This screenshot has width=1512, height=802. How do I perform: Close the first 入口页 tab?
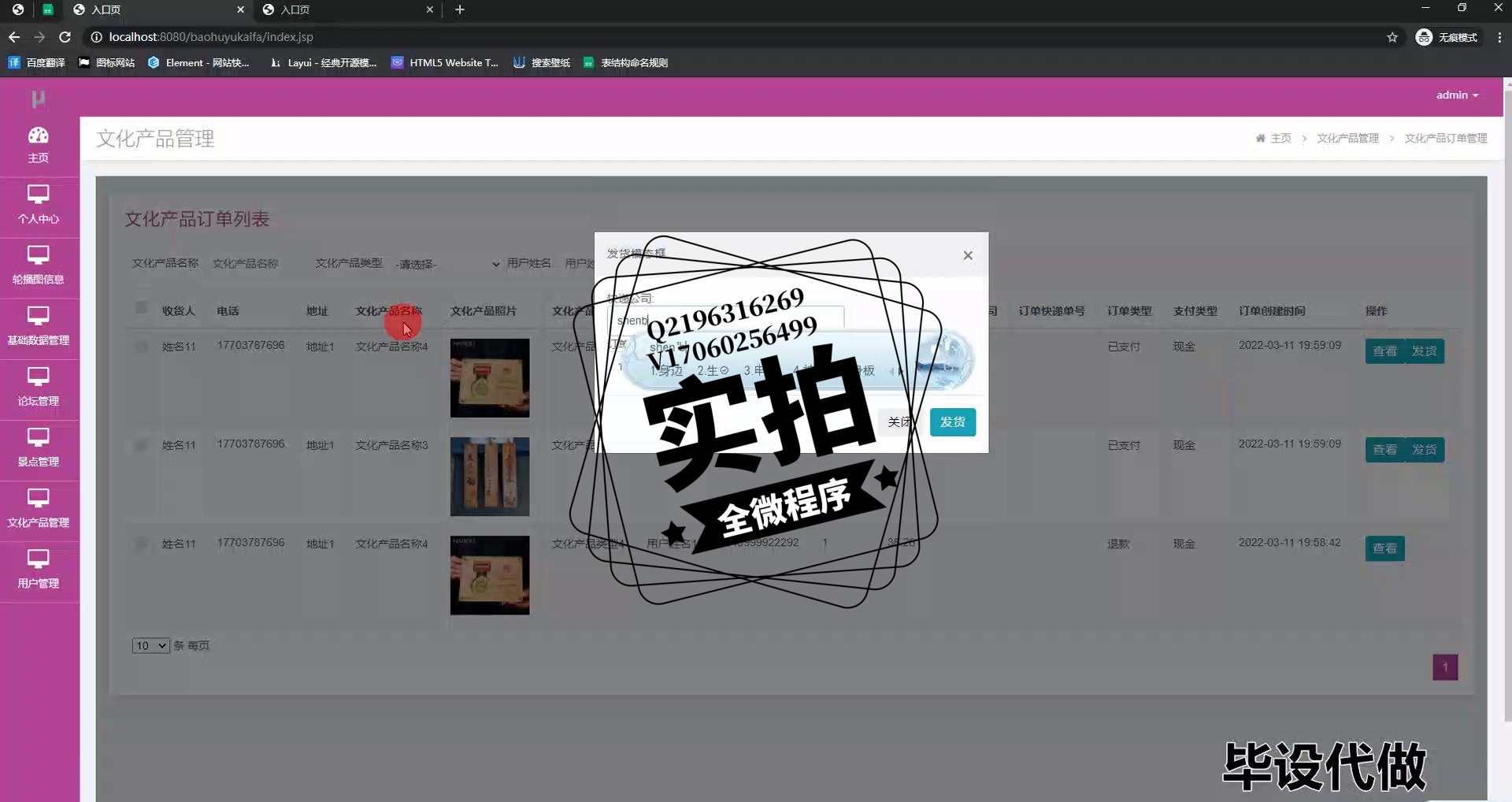point(240,9)
